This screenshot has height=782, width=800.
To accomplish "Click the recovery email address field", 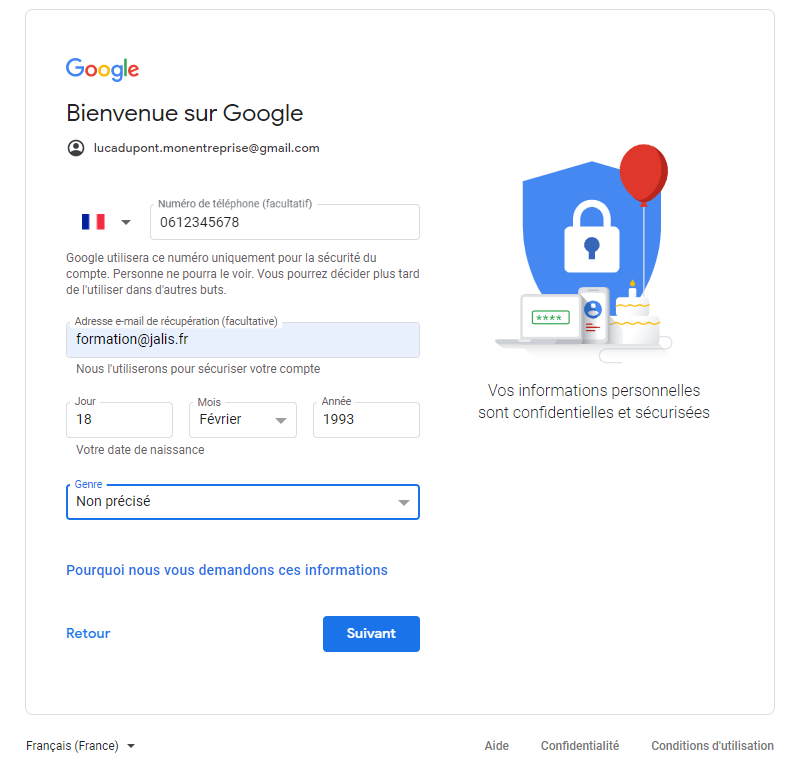I will click(243, 340).
